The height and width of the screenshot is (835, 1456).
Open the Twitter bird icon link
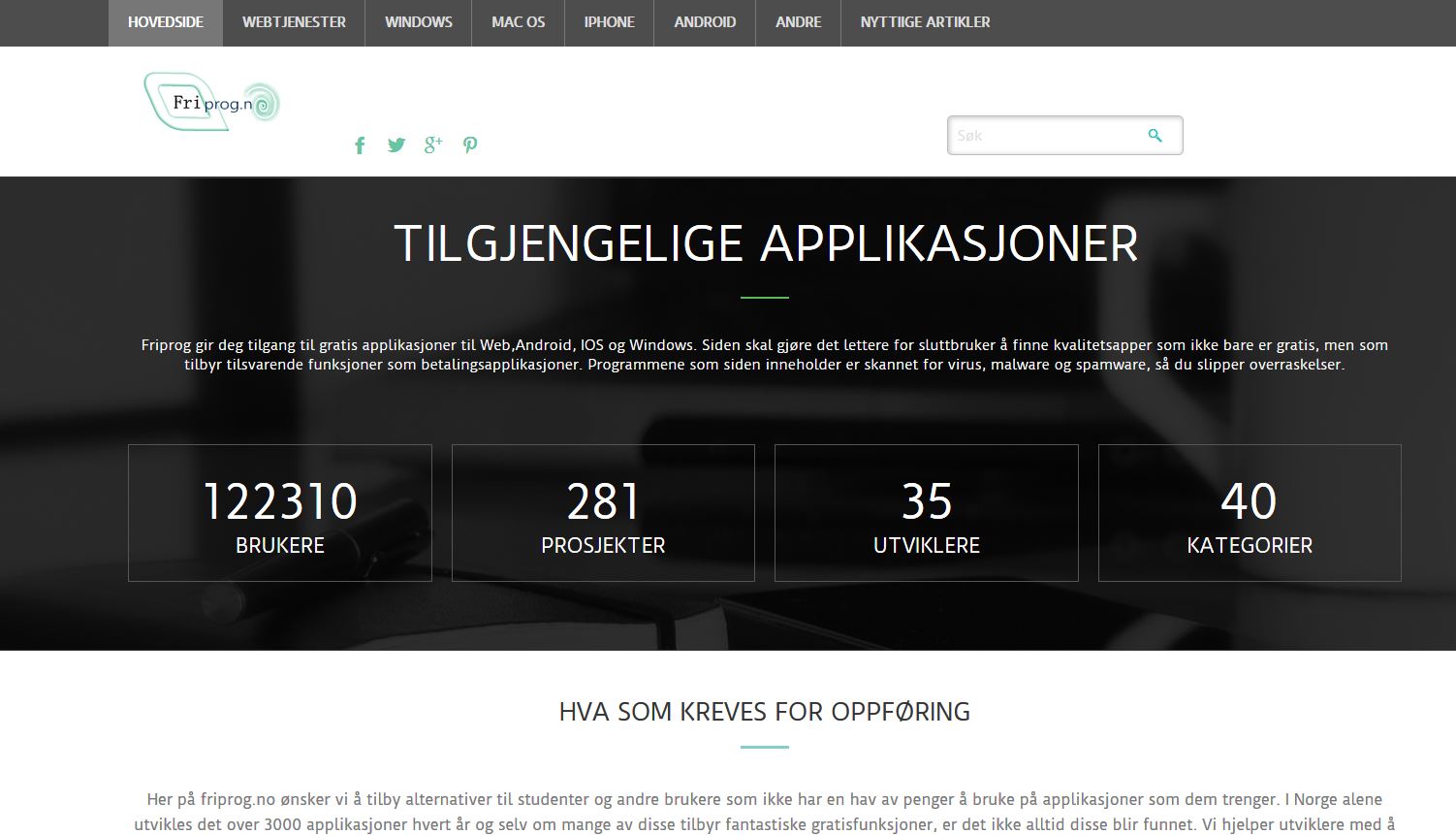(x=396, y=145)
